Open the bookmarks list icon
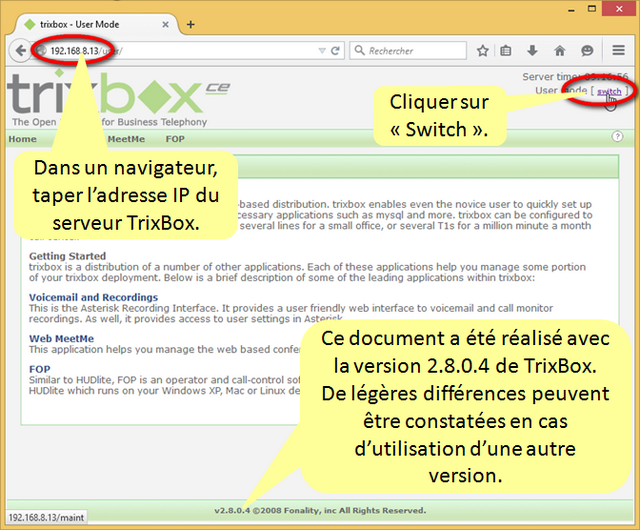The image size is (640, 530). click(x=506, y=51)
